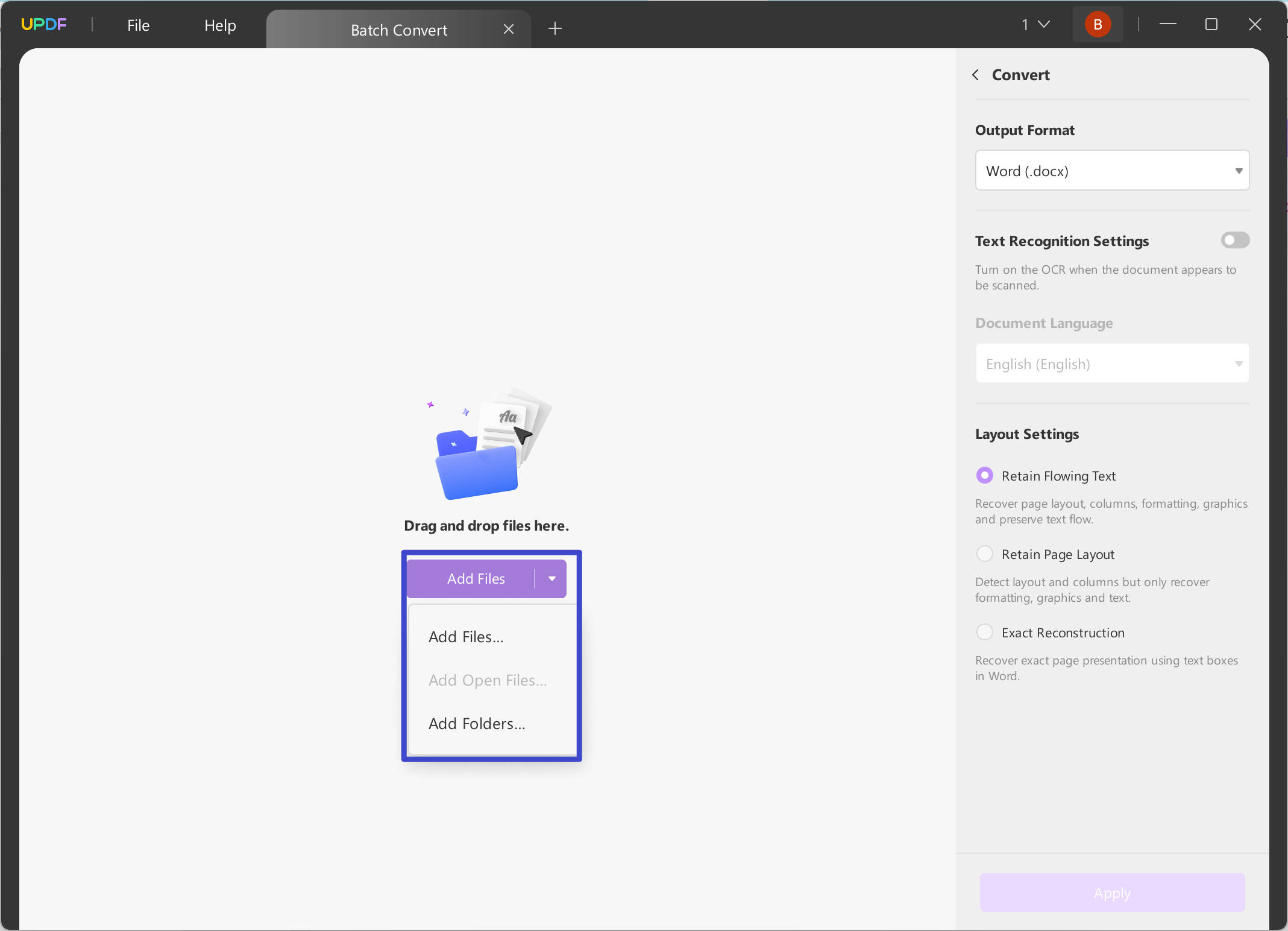This screenshot has height=931, width=1288.
Task: Click the back arrow beside Convert
Action: pos(975,75)
